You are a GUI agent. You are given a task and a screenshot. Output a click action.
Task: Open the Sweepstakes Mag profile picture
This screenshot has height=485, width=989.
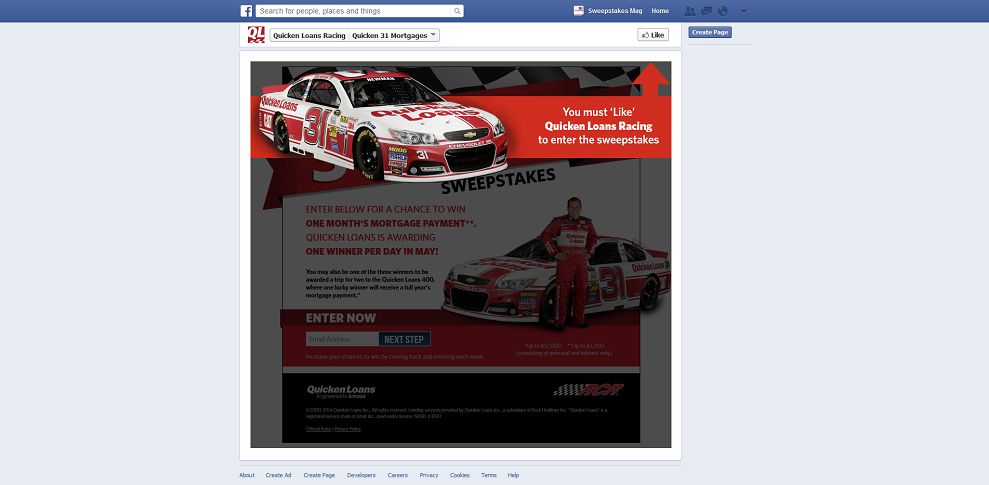click(578, 11)
